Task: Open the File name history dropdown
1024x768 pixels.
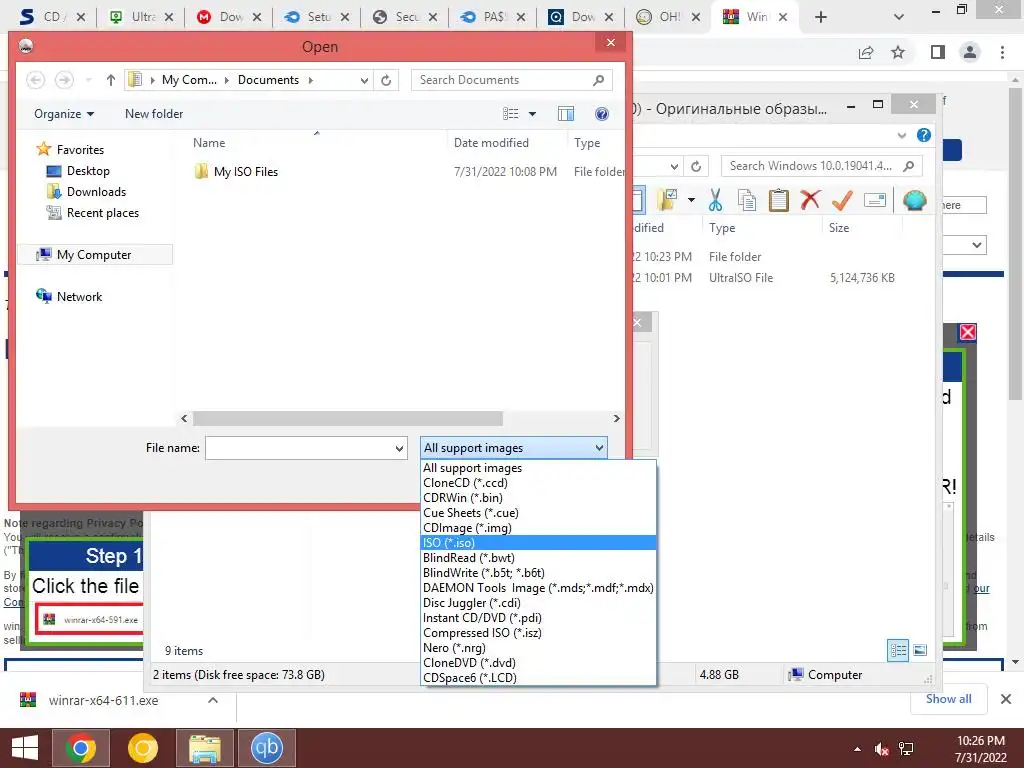Action: [x=399, y=449]
